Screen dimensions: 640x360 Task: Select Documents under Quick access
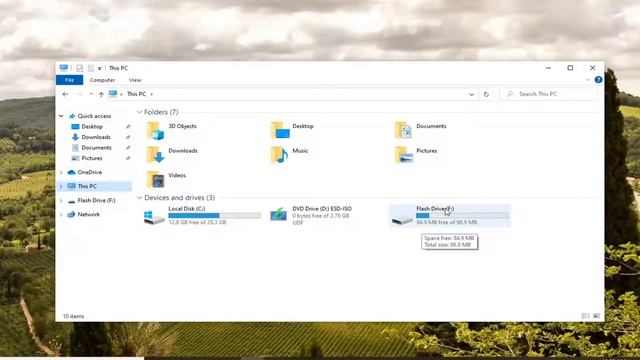click(96, 148)
